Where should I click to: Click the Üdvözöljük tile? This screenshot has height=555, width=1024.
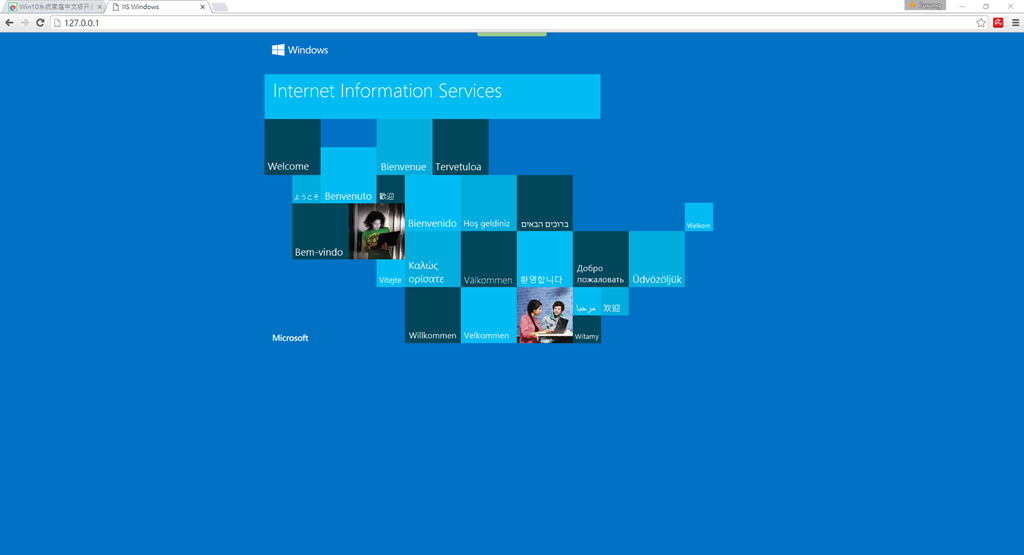pos(657,259)
